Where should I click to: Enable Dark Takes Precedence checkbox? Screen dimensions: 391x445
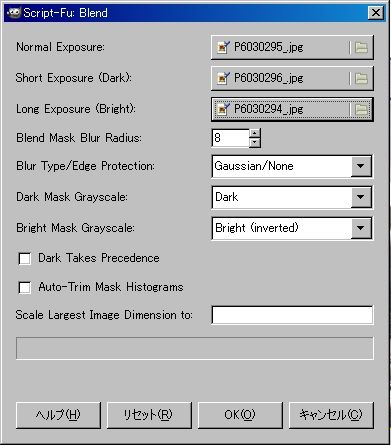(25, 258)
